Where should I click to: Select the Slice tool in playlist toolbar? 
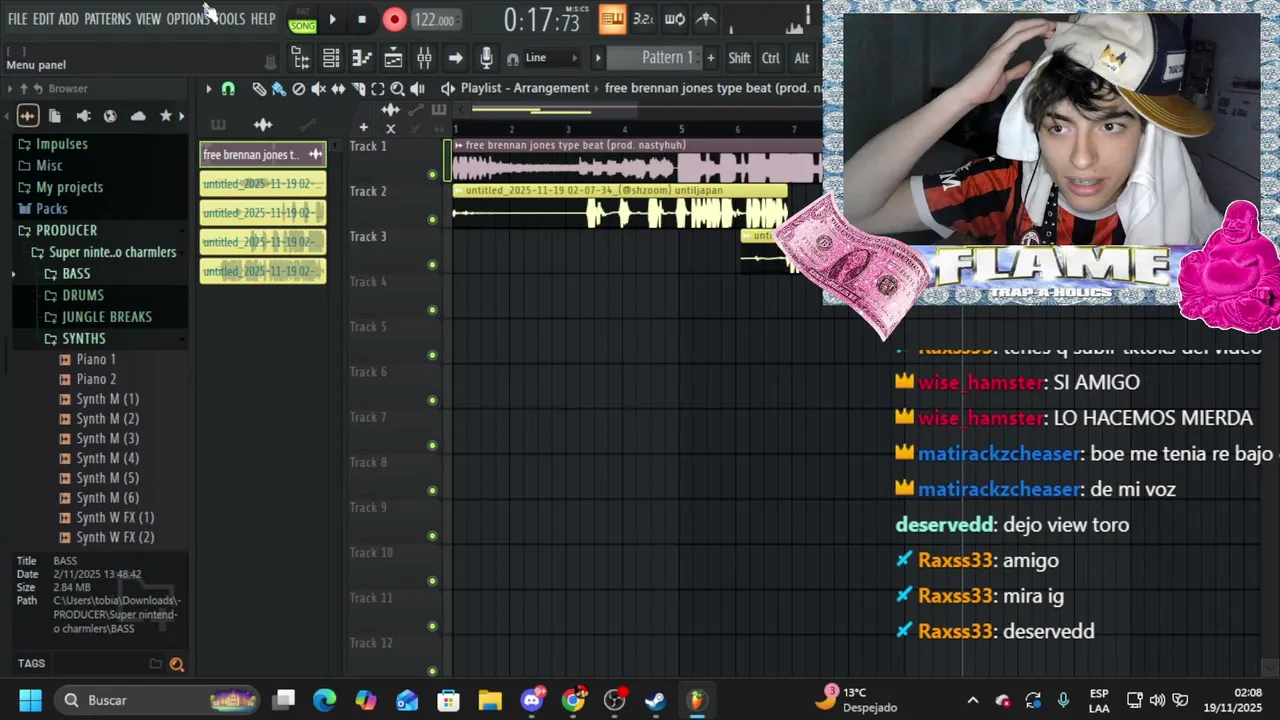tap(358, 89)
